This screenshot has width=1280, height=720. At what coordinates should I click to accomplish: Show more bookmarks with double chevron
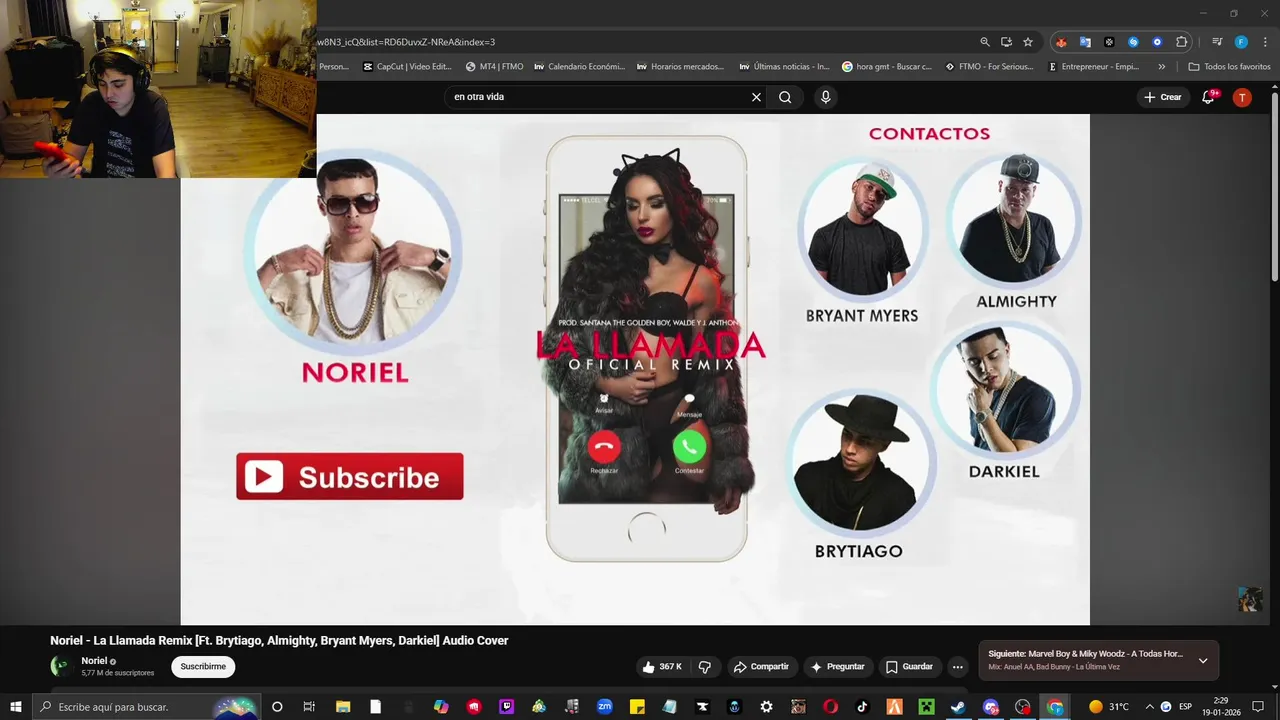1161,67
